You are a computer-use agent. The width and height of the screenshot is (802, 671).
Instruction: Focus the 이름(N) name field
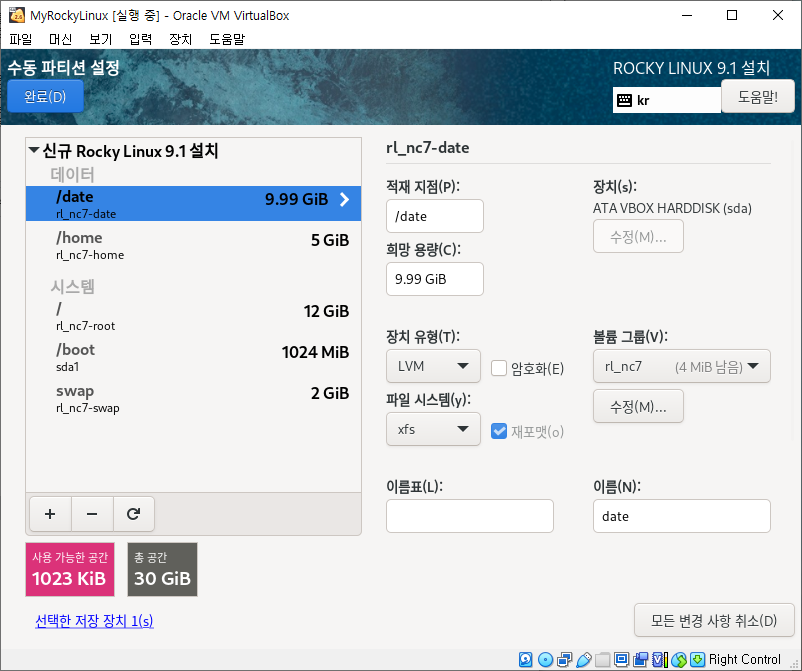(681, 516)
